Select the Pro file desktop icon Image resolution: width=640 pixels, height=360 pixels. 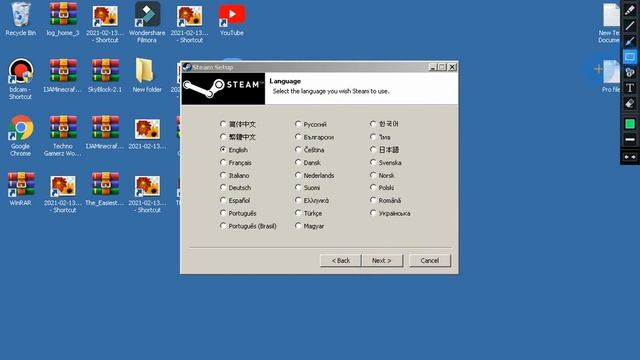tap(610, 76)
